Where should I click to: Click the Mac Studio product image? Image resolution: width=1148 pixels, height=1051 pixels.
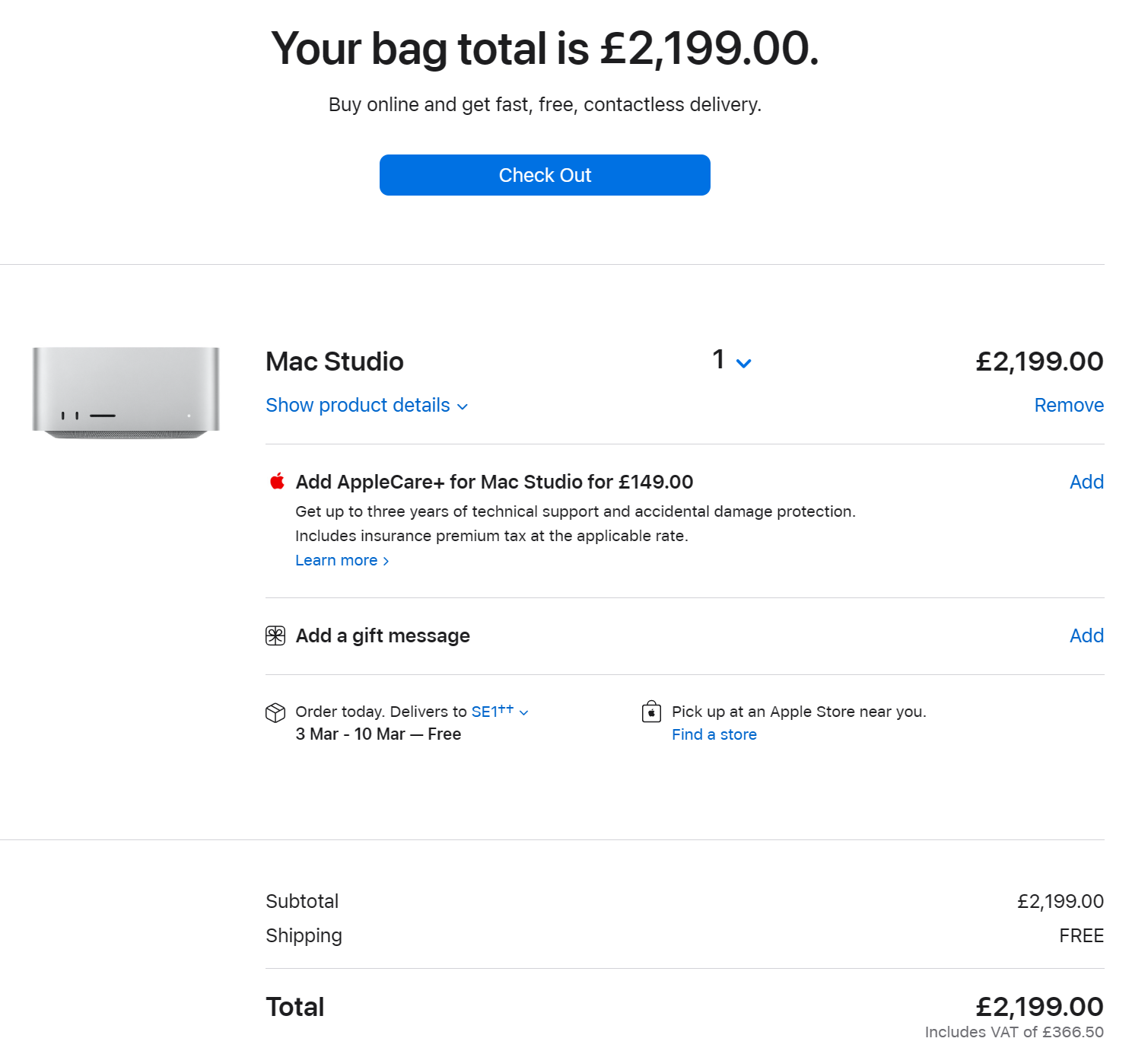tap(126, 393)
